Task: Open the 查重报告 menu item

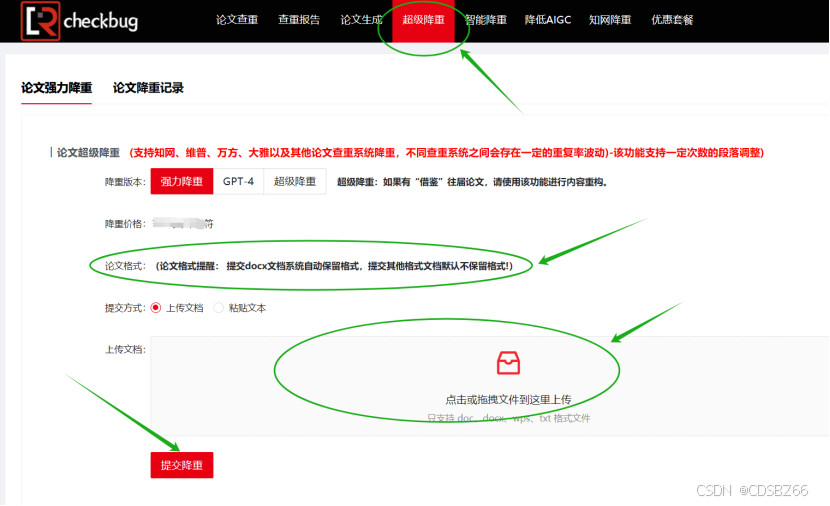Action: 299,20
